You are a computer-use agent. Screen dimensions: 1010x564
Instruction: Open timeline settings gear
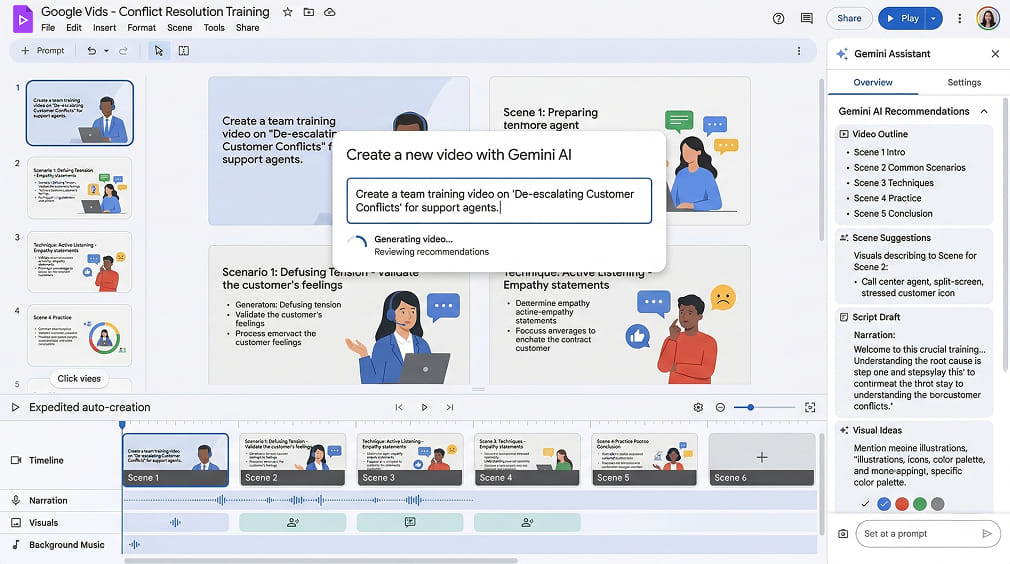click(x=698, y=408)
